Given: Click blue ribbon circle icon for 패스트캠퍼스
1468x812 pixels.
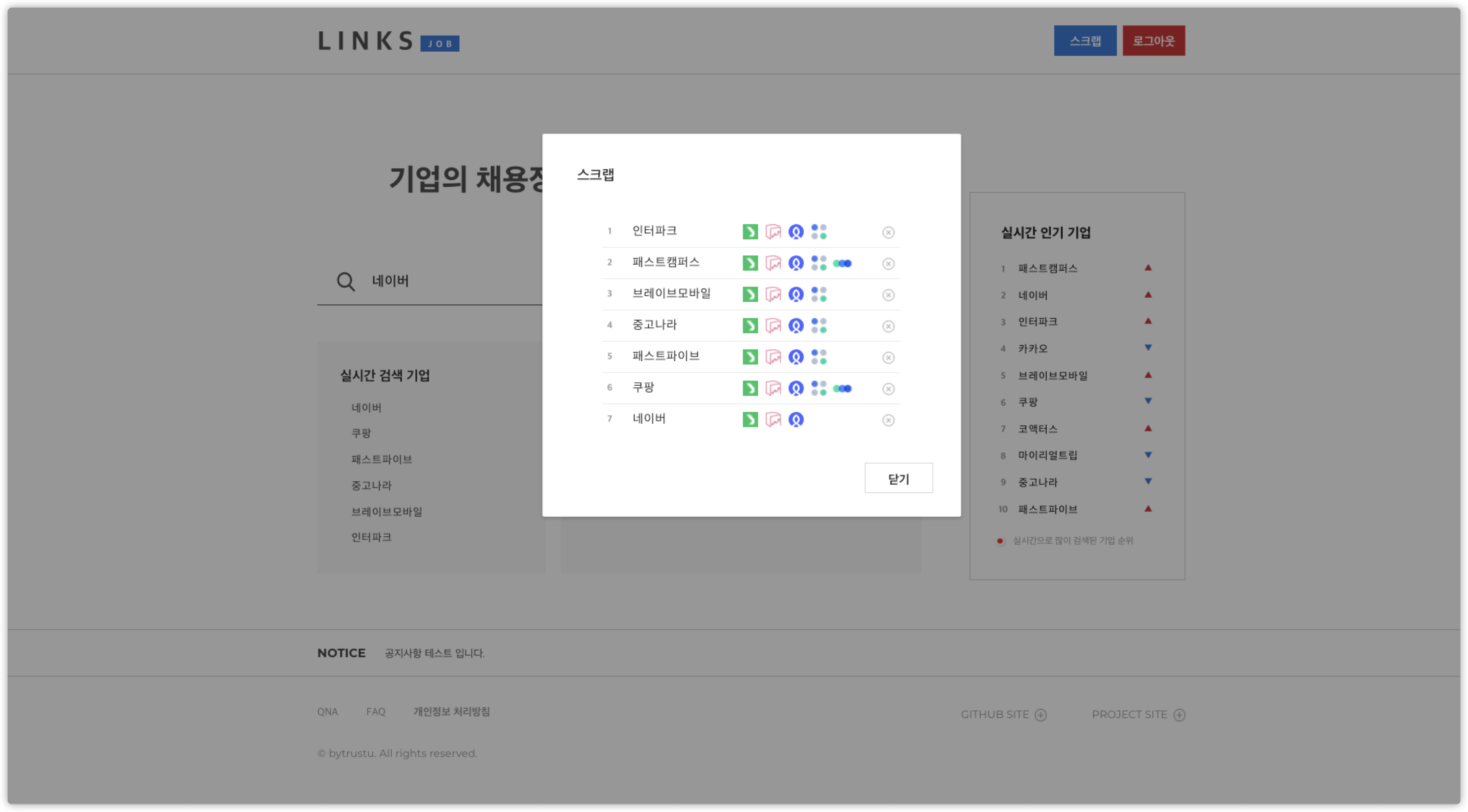Looking at the screenshot, I should point(795,263).
